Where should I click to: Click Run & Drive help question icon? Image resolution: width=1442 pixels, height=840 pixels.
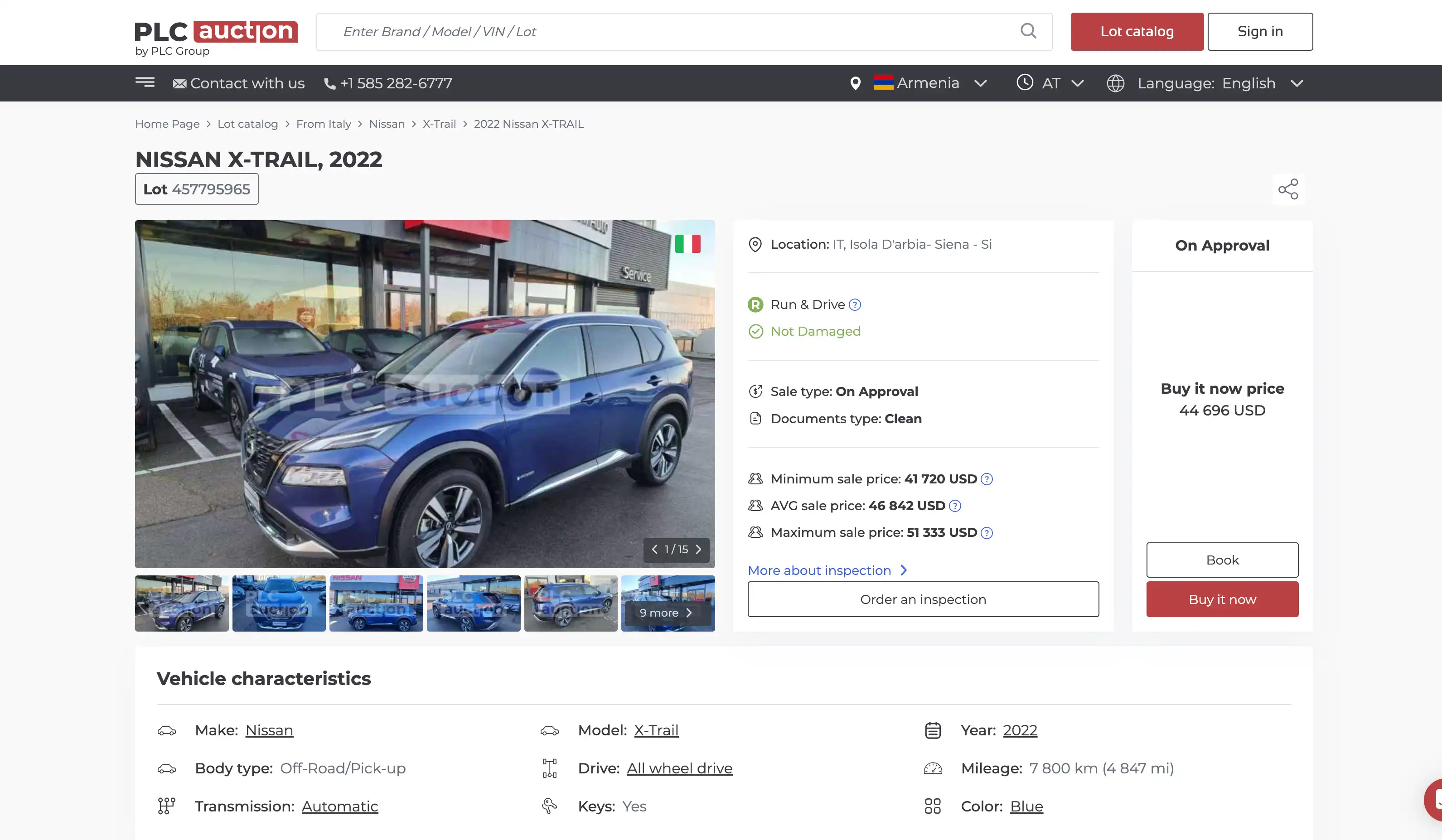(x=854, y=305)
